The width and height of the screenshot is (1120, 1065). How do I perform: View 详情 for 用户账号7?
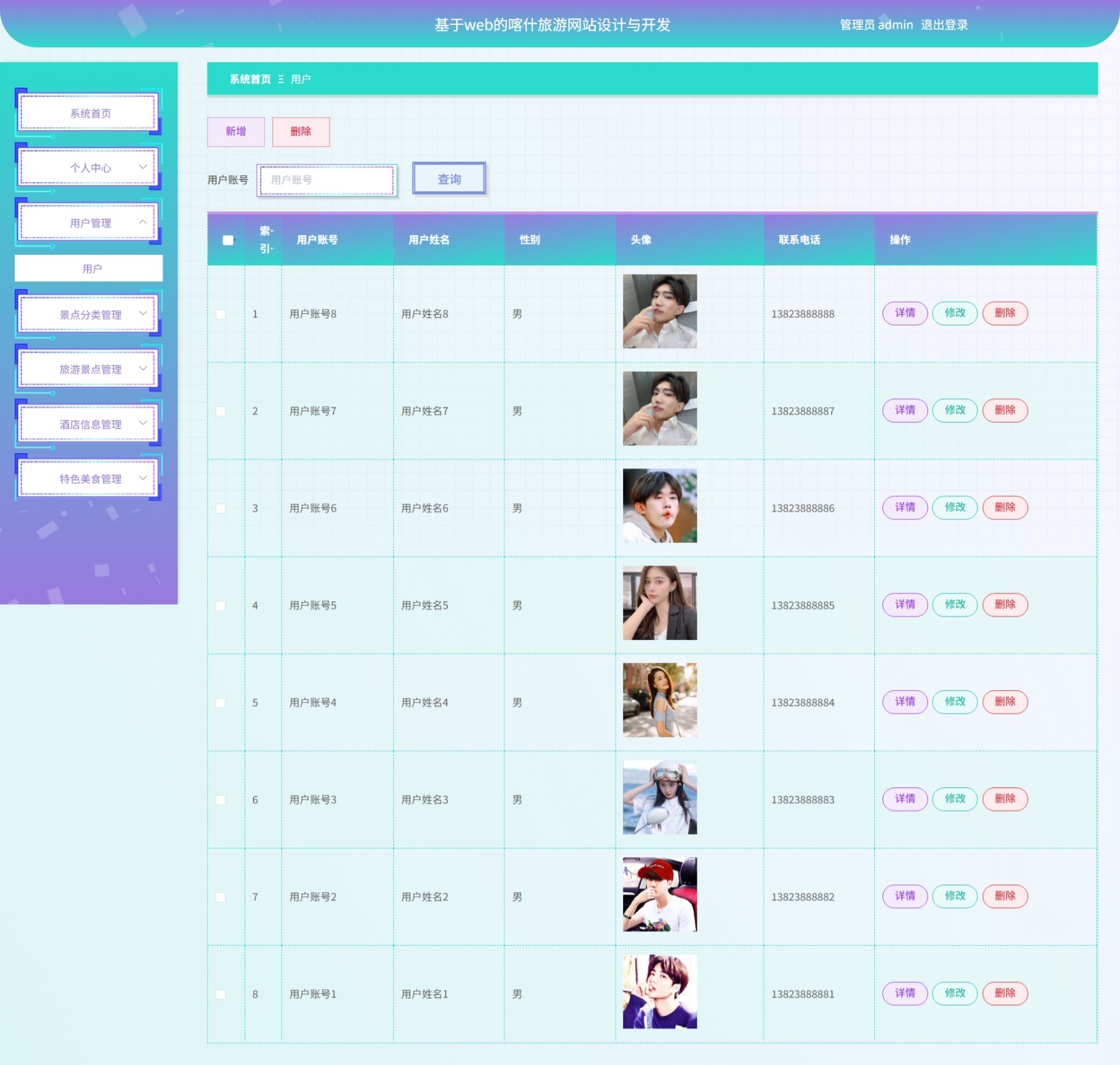point(905,410)
